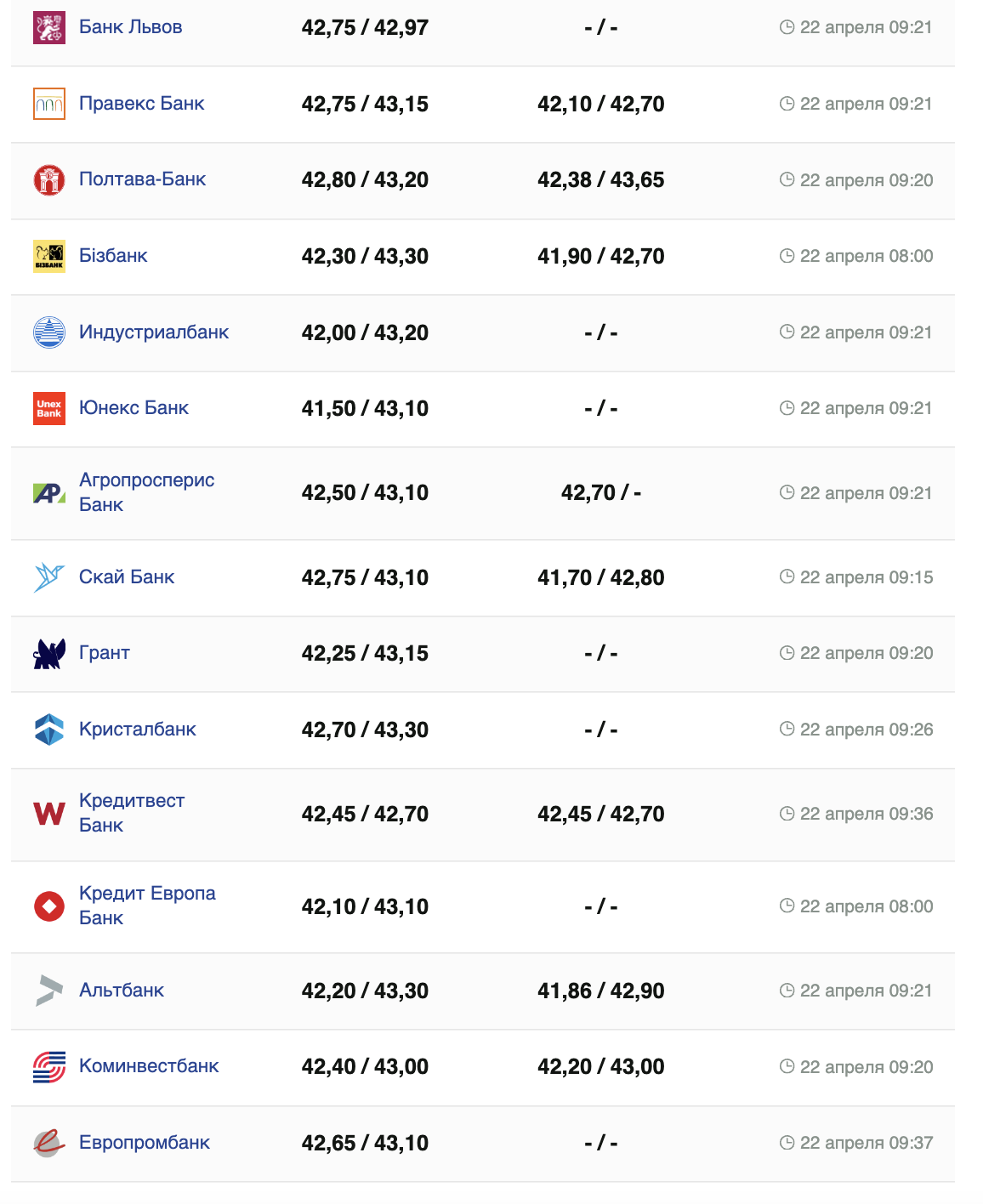The image size is (983, 1204).
Task: Open the Европромбанк bank link
Action: 144,1143
